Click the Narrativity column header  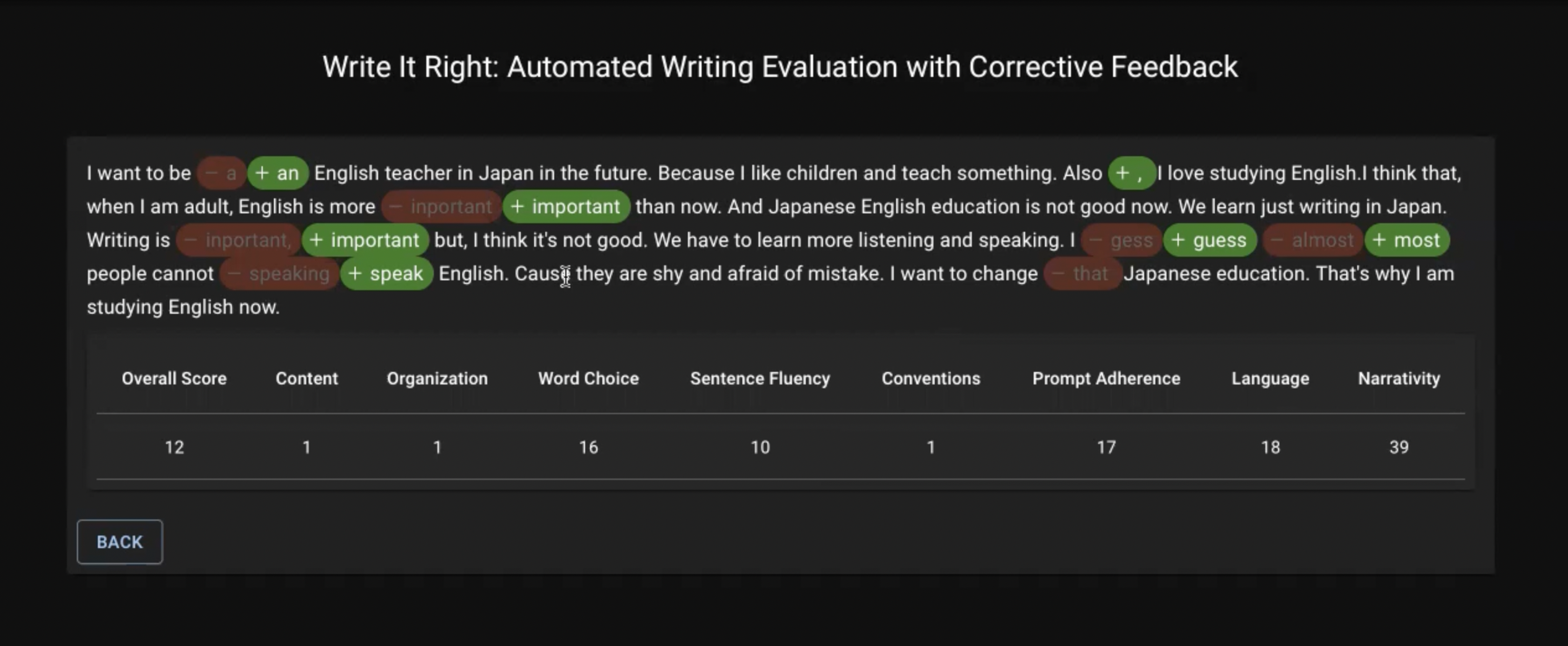[x=1399, y=379]
